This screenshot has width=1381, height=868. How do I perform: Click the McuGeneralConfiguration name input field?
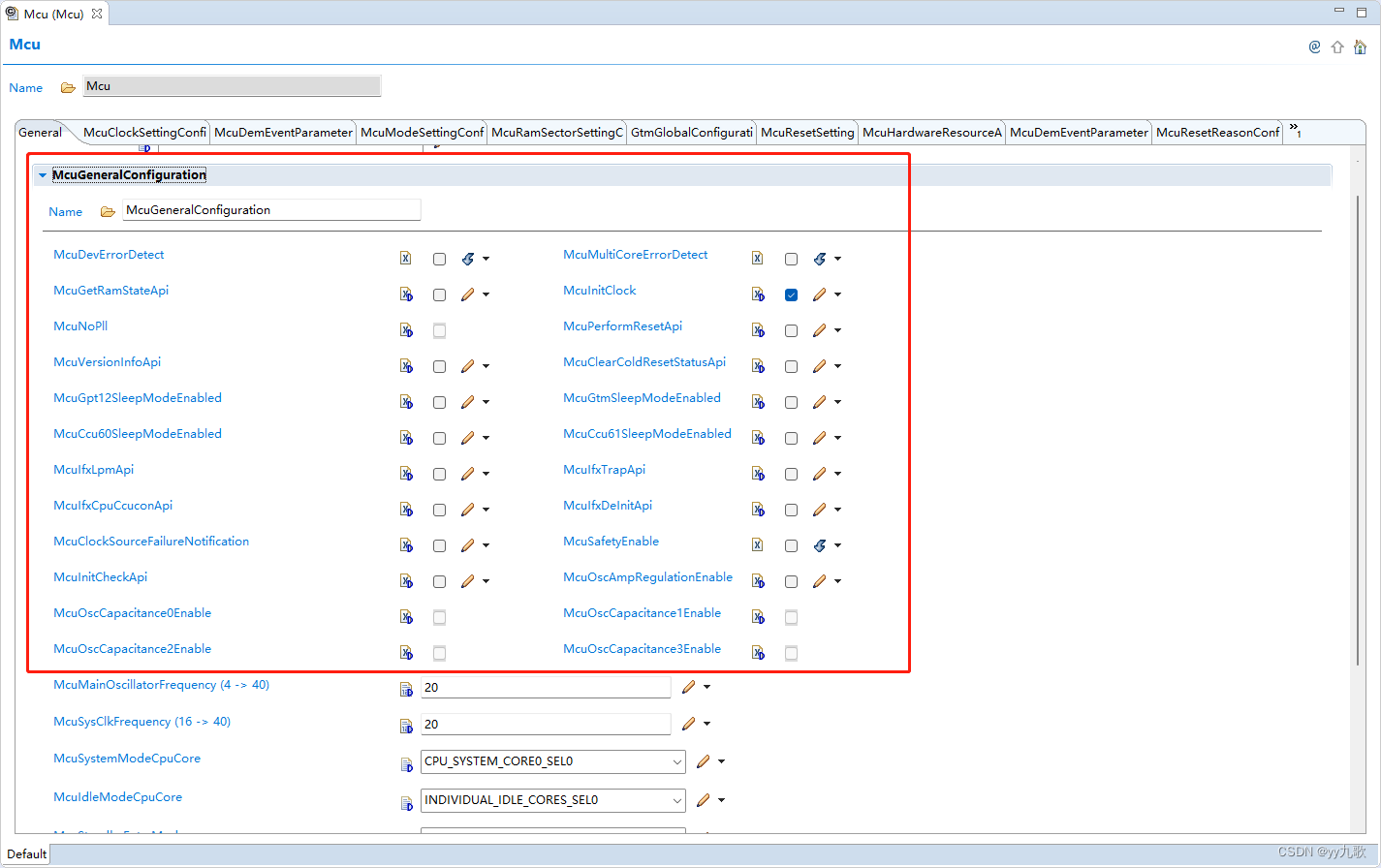pos(271,210)
